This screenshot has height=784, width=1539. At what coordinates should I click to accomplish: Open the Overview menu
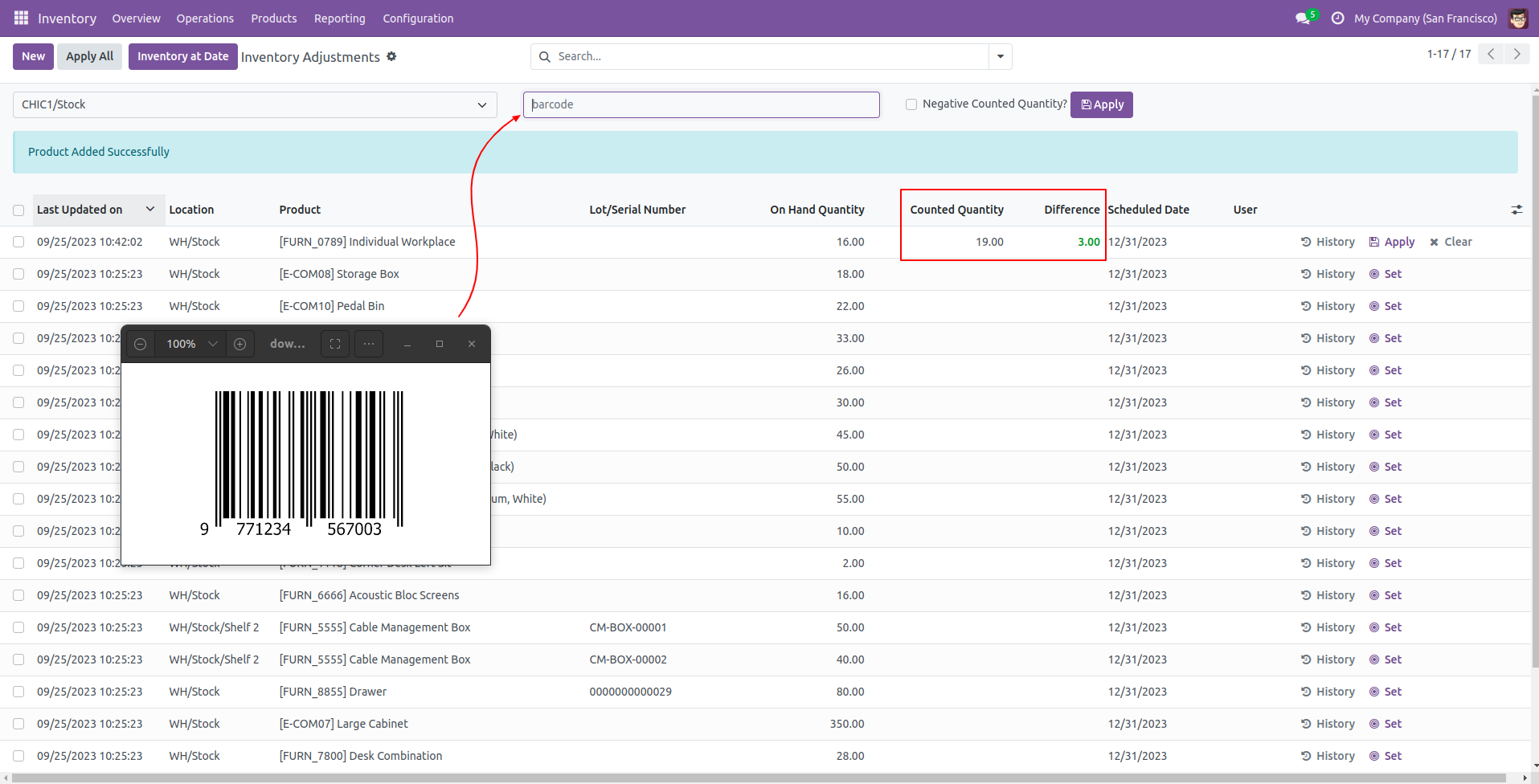pos(136,18)
